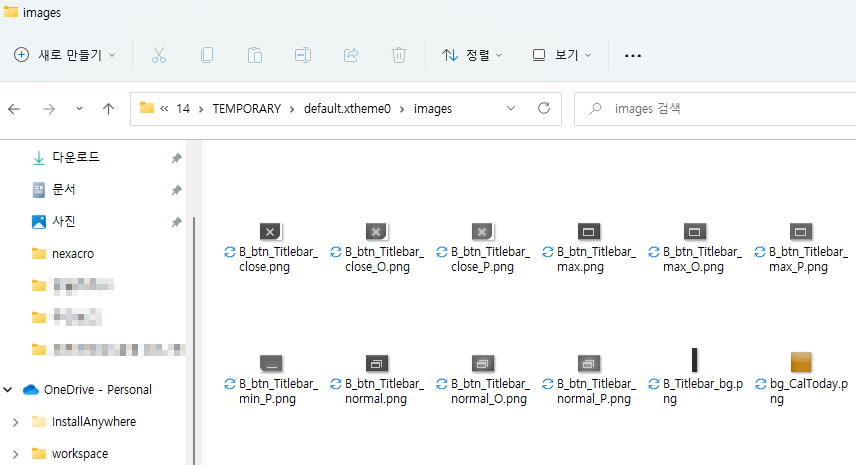Click the bg_CalToday.png file name
This screenshot has height=465, width=856.
(809, 391)
